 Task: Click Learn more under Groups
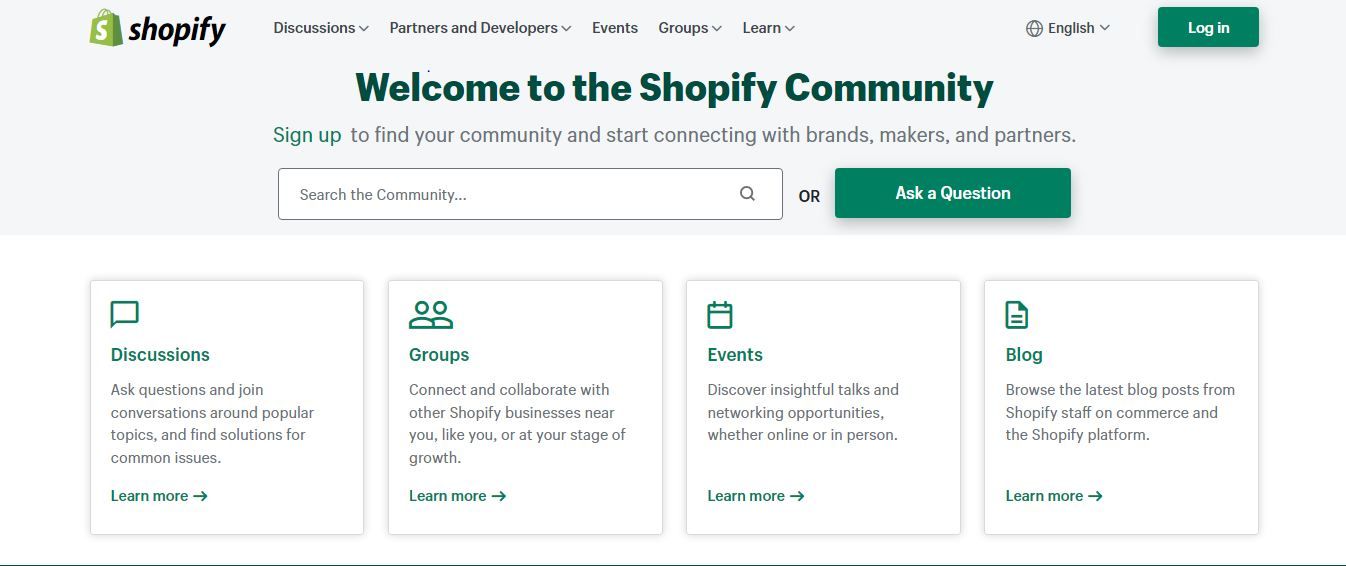(458, 496)
